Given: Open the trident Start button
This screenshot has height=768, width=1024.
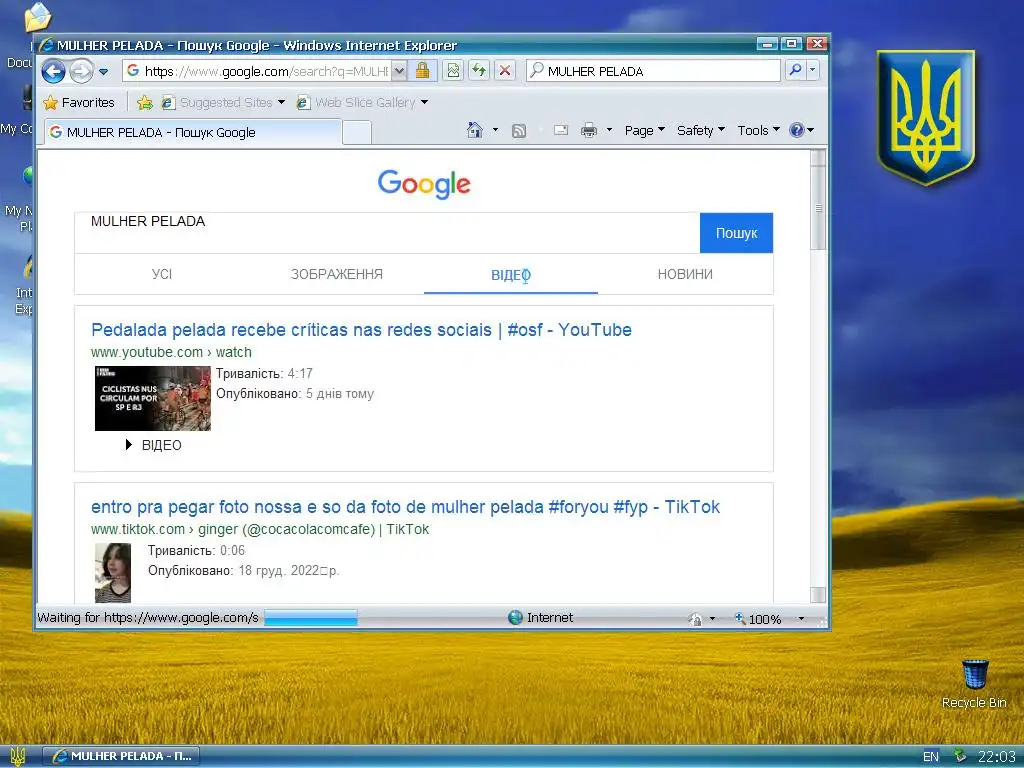Looking at the screenshot, I should [x=18, y=756].
